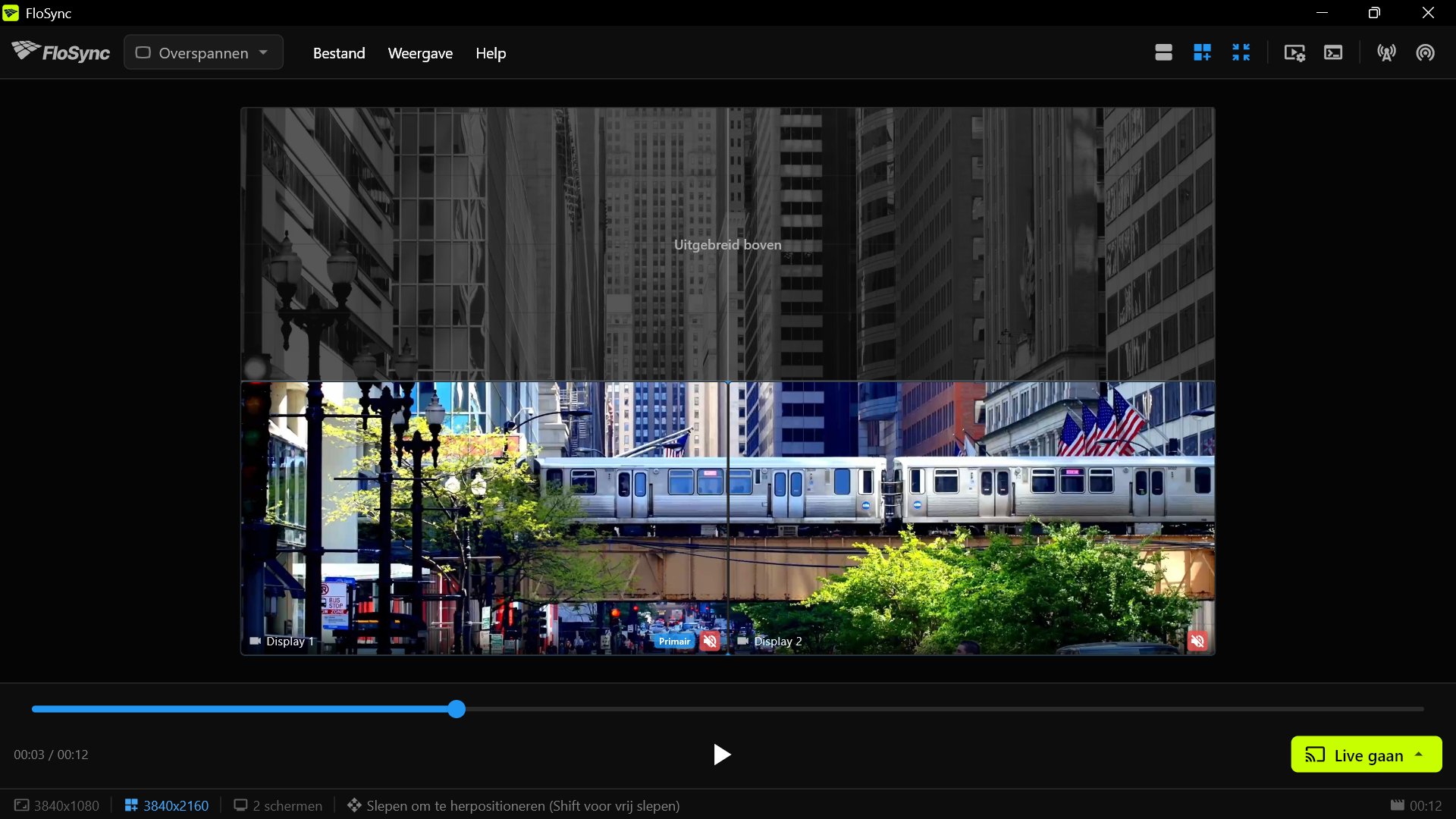Click the Primair badge on Display 1
1456x819 pixels.
click(x=674, y=642)
